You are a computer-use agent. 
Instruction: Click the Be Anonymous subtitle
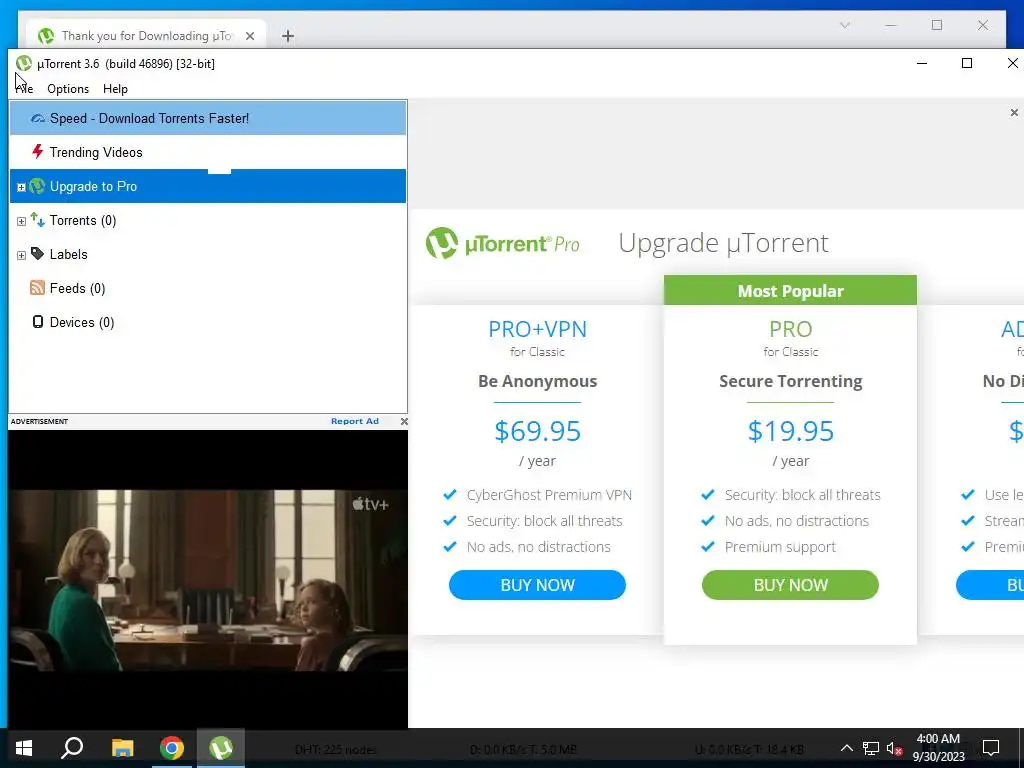click(537, 381)
